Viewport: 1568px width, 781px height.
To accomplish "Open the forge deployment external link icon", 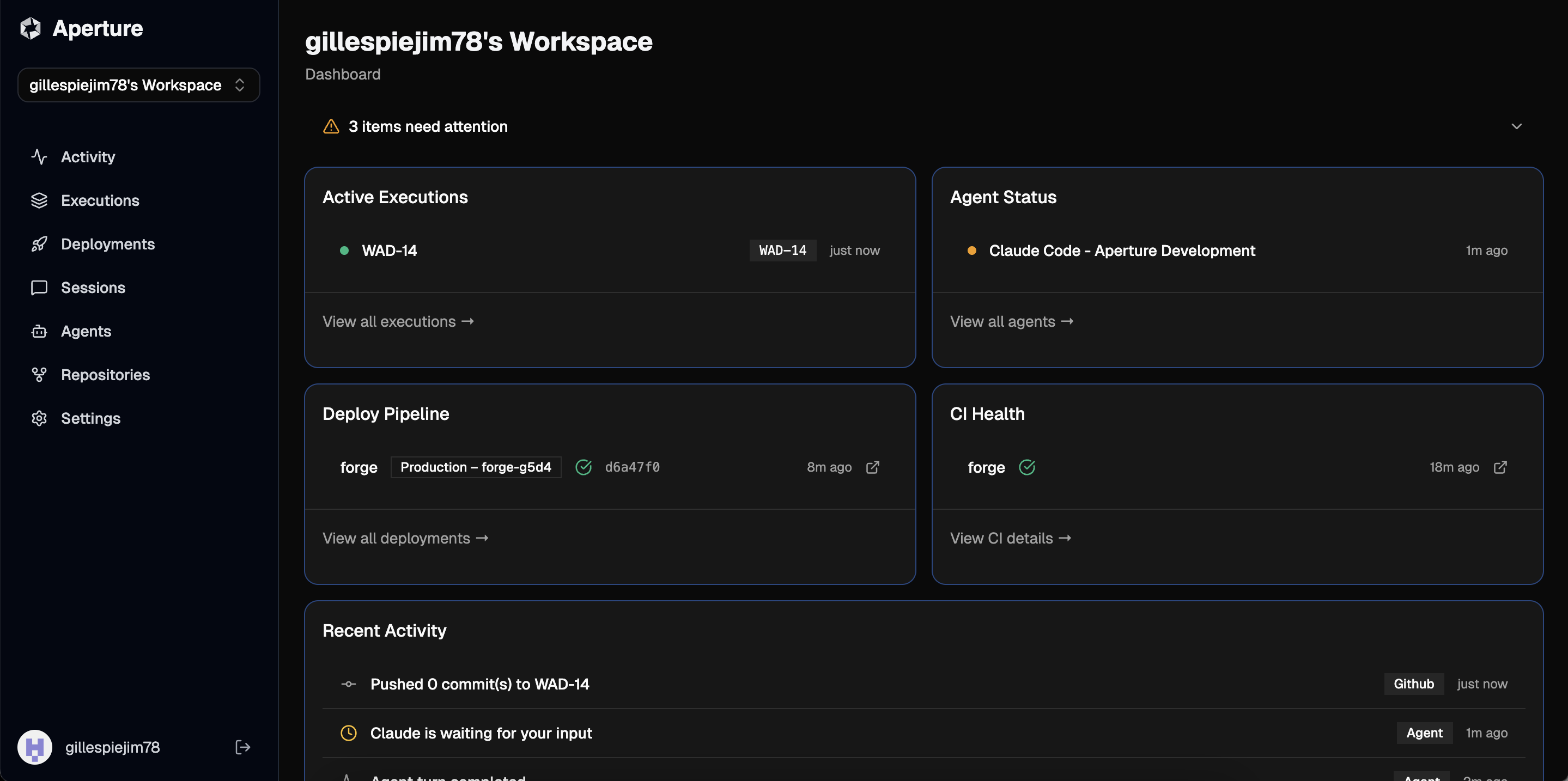I will (873, 467).
